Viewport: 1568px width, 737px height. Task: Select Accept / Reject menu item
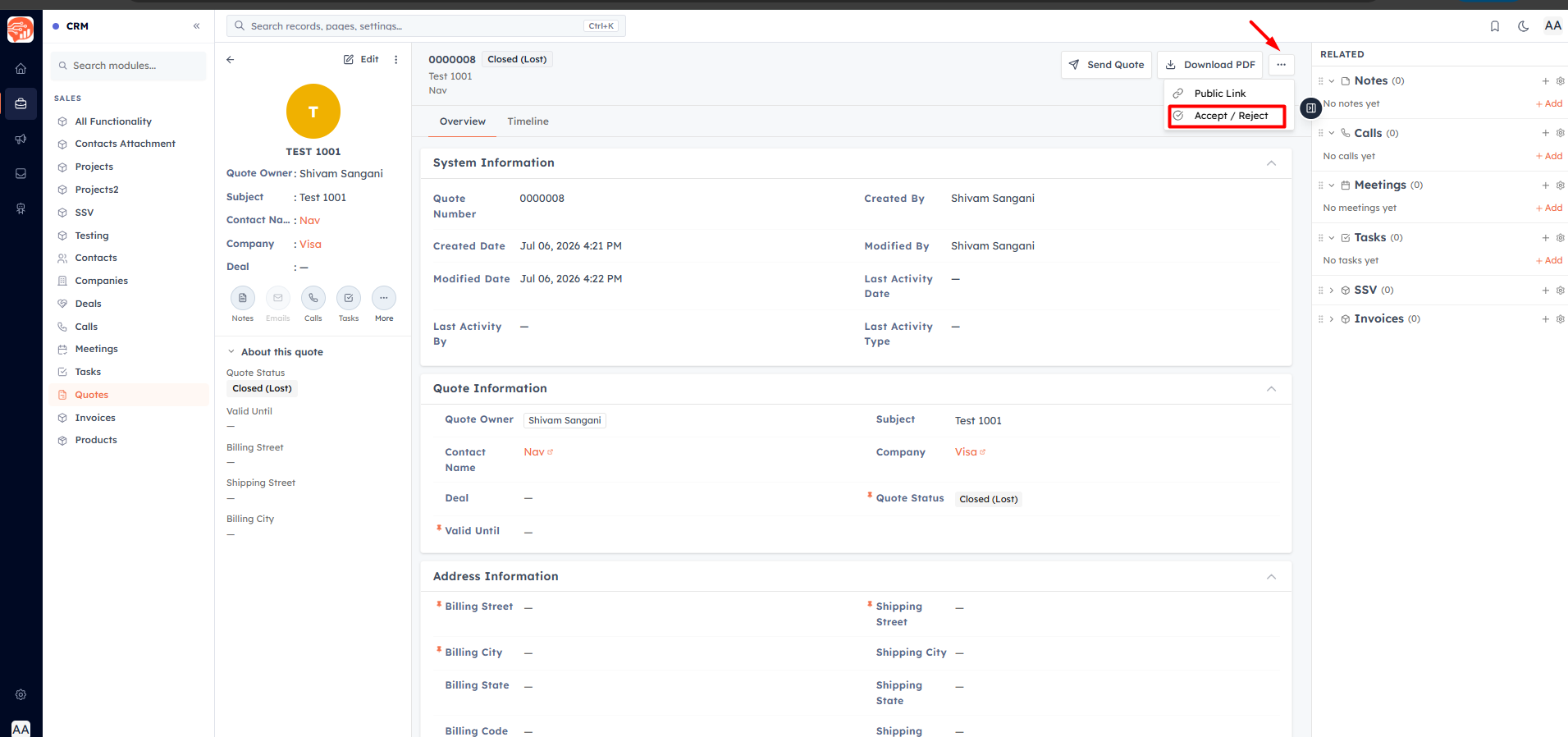point(1227,116)
